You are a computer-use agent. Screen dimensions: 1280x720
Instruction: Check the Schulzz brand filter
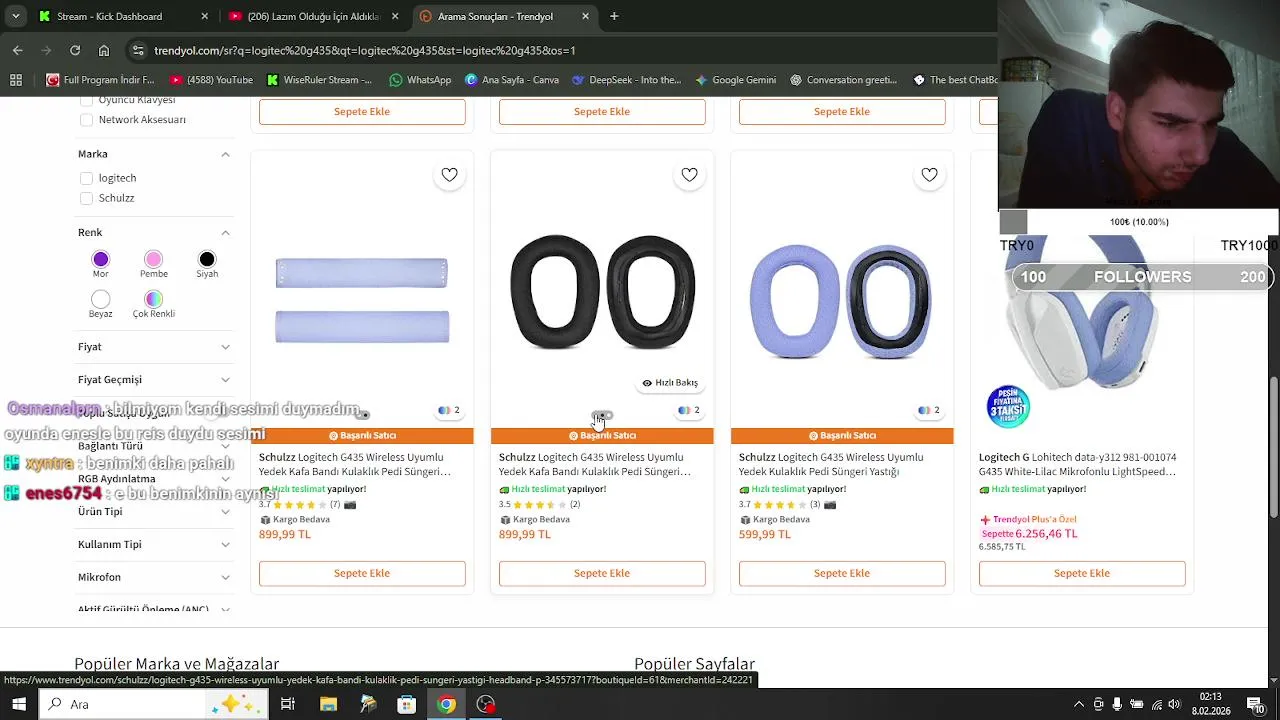(x=86, y=198)
